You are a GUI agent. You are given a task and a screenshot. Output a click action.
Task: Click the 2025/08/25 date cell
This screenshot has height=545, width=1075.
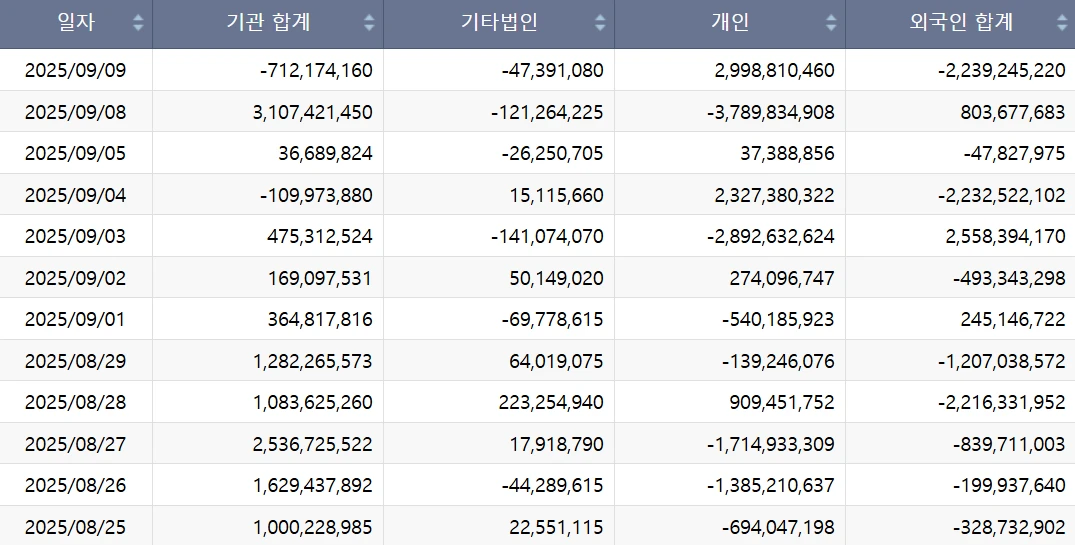tap(76, 527)
